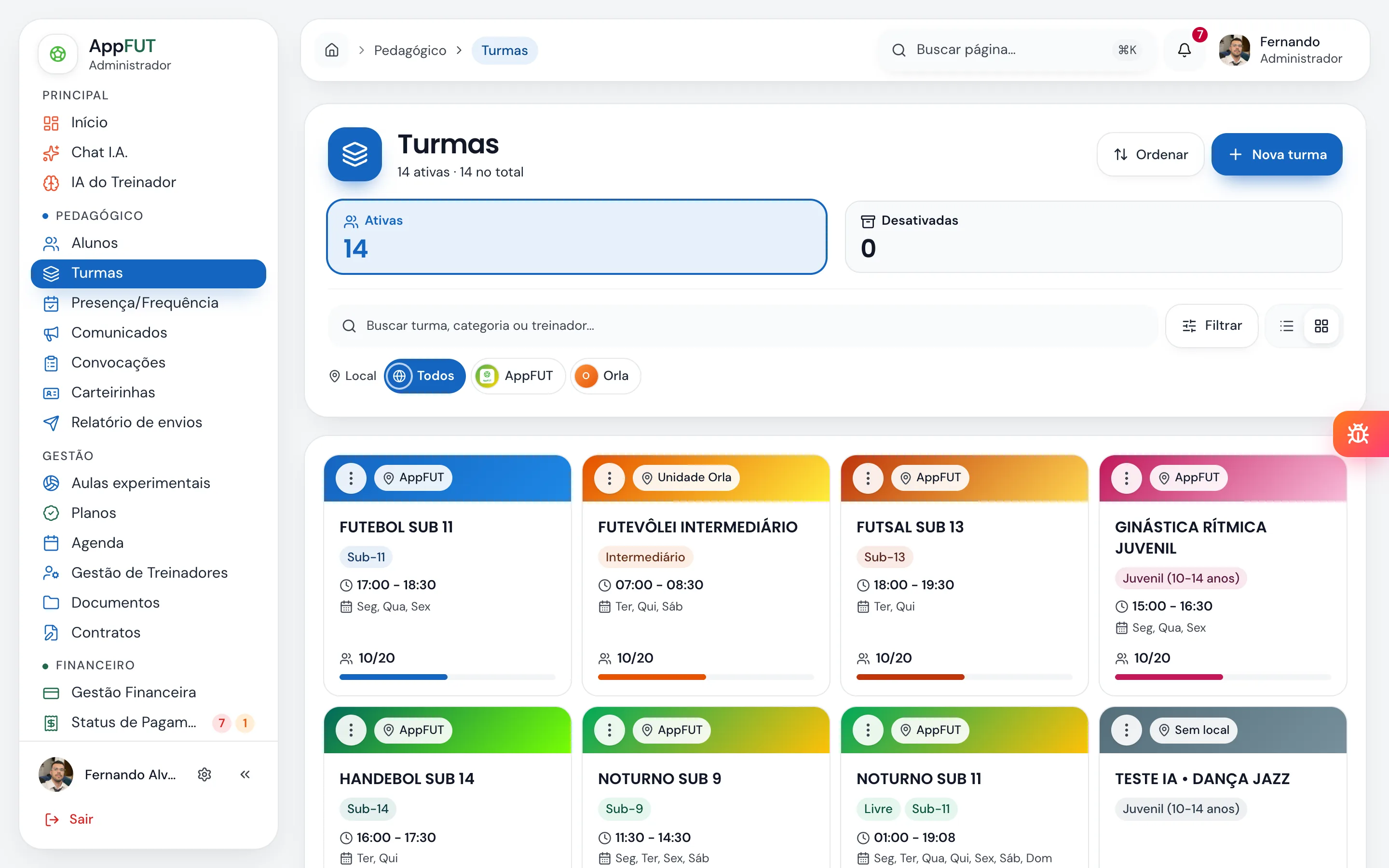Show the Desativadas turmas card
This screenshot has height=868, width=1389.
[x=1093, y=236]
